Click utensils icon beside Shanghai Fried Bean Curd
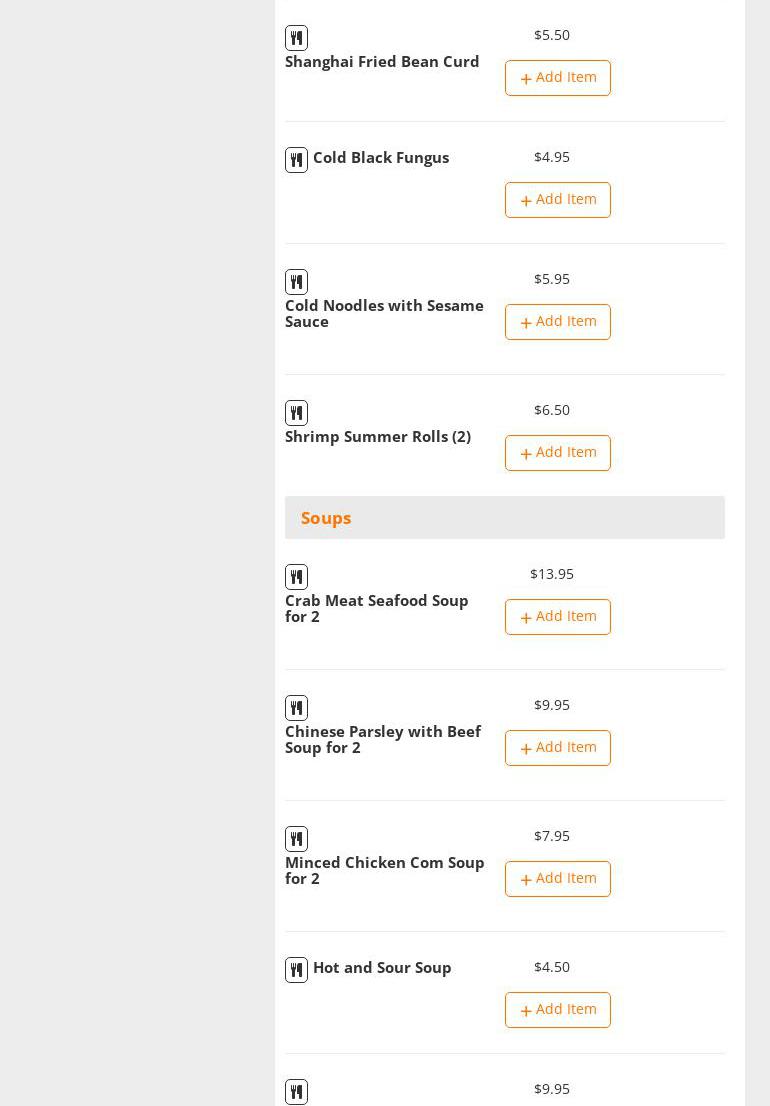770x1106 pixels. (296, 38)
